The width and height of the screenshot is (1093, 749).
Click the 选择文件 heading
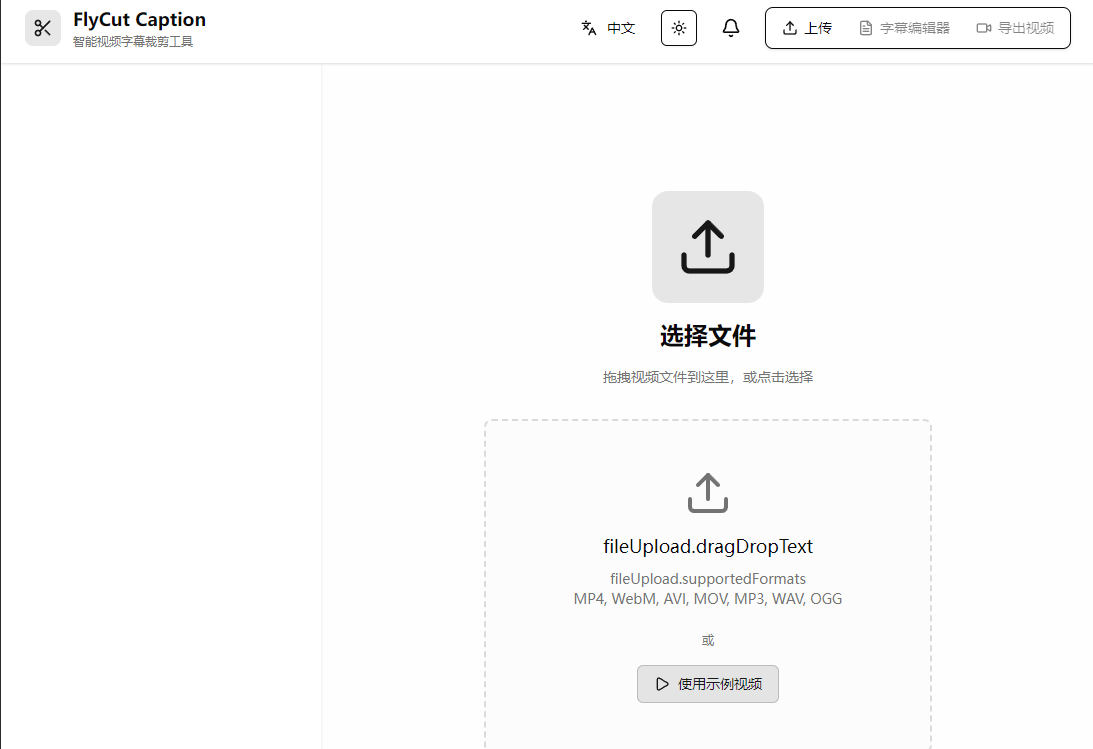pos(708,336)
